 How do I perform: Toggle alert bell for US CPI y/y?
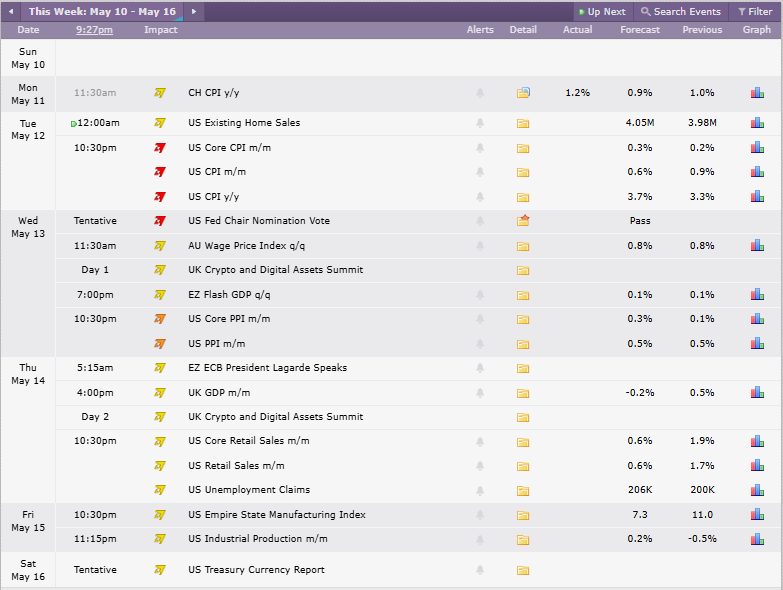tap(480, 197)
